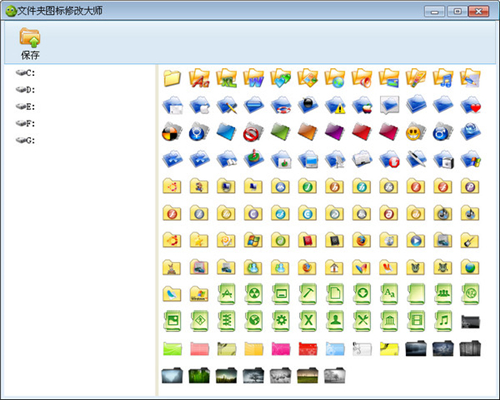Select the flat bright red folder icon
Viewport: 500px width, 400px height.
[307, 349]
